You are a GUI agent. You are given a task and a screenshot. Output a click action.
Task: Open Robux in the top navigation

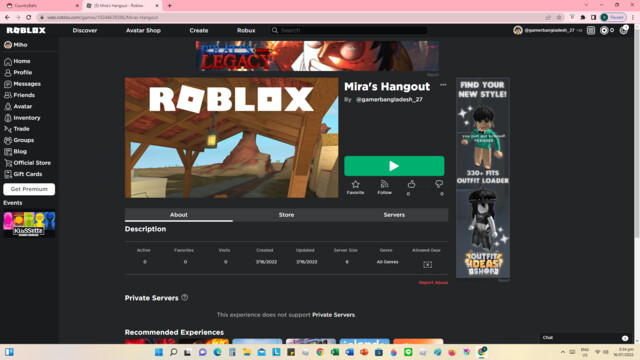pos(246,31)
